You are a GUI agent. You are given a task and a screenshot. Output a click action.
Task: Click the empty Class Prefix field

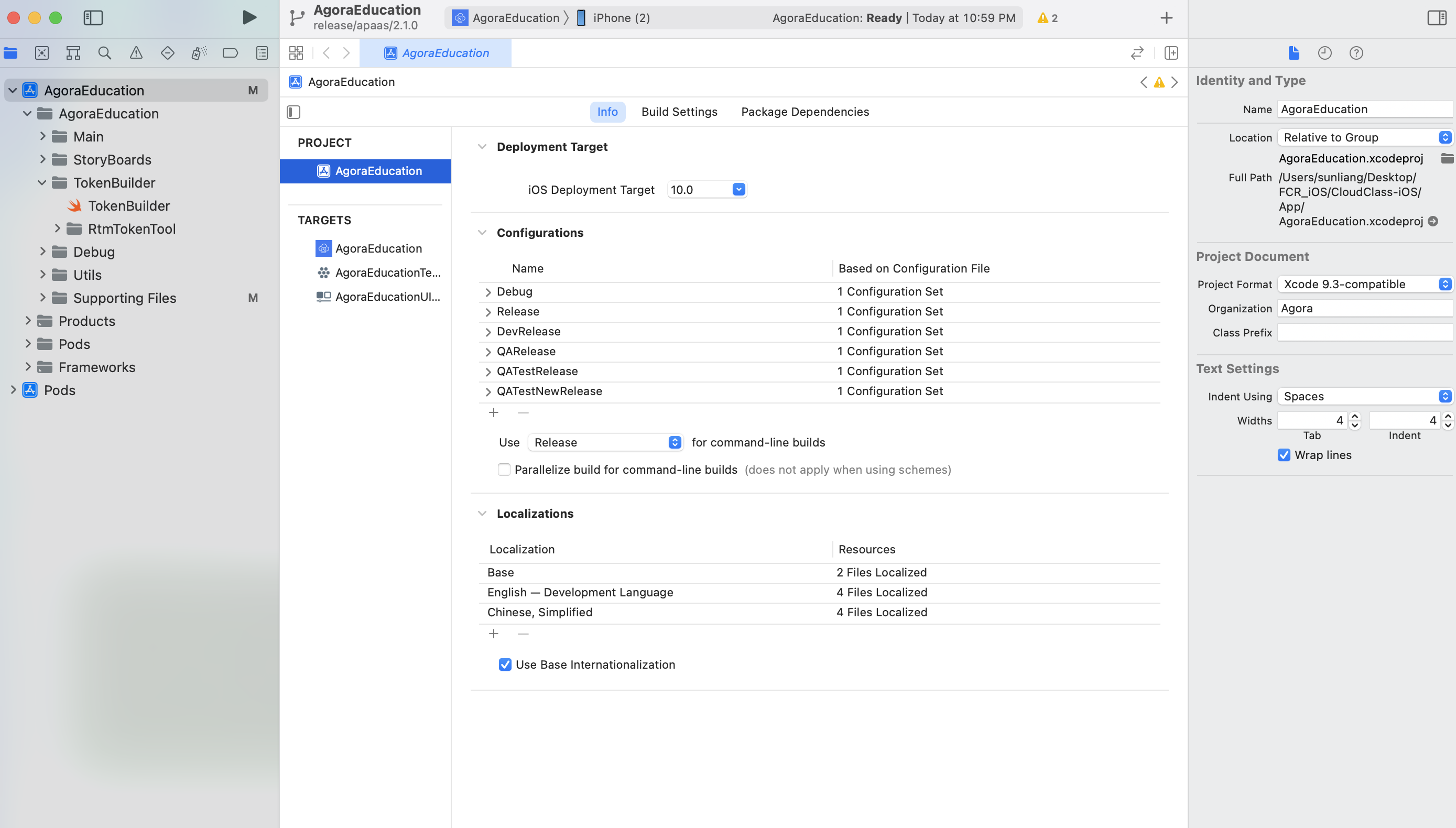[1365, 333]
